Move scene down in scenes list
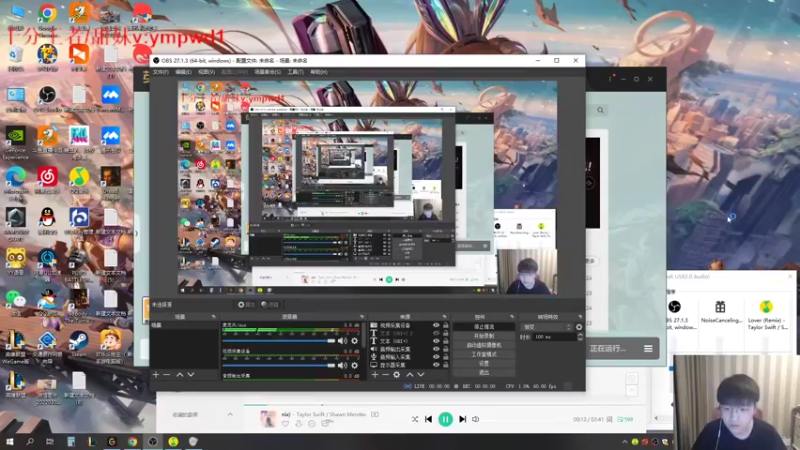 [x=191, y=374]
